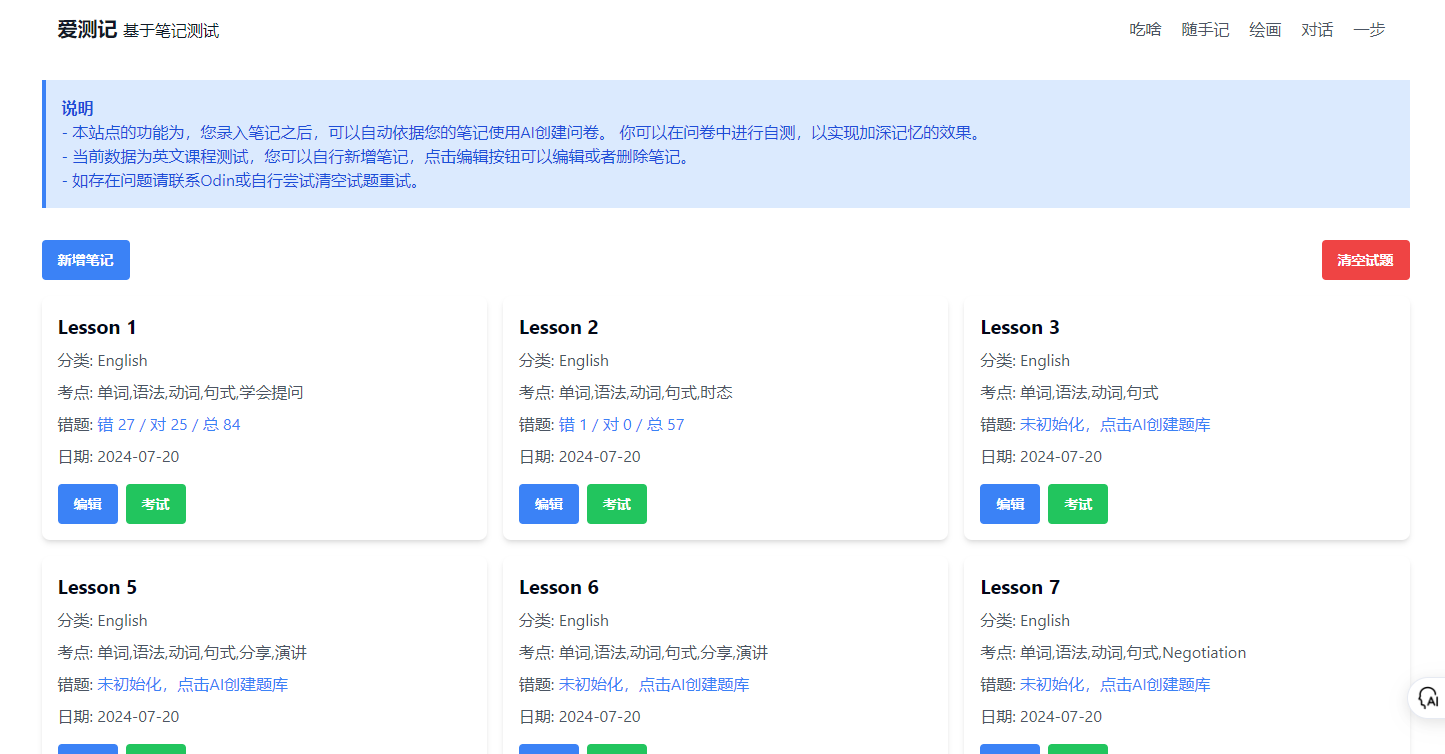
Task: Select the 一步 navigation item
Action: point(1369,30)
